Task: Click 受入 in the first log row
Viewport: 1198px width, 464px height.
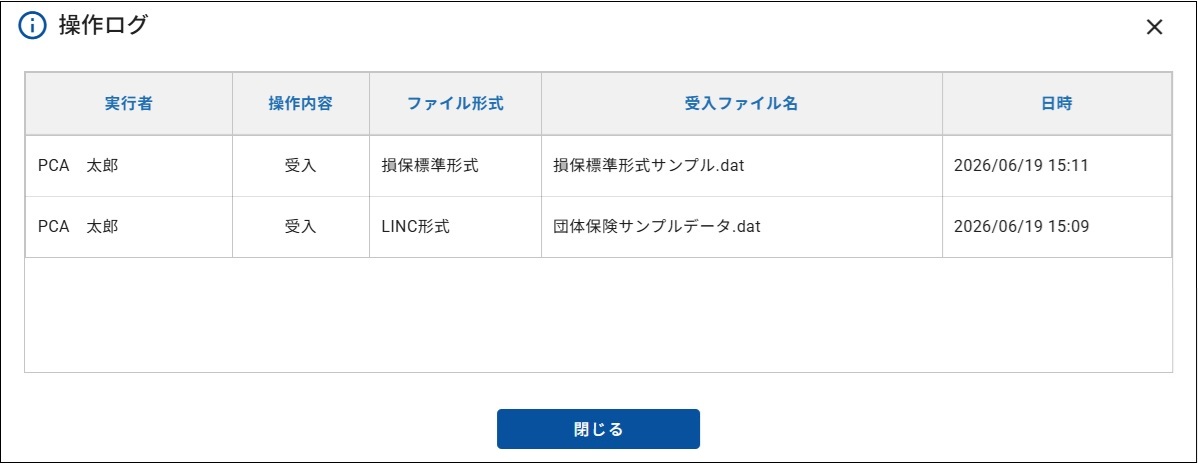Action: coord(301,166)
